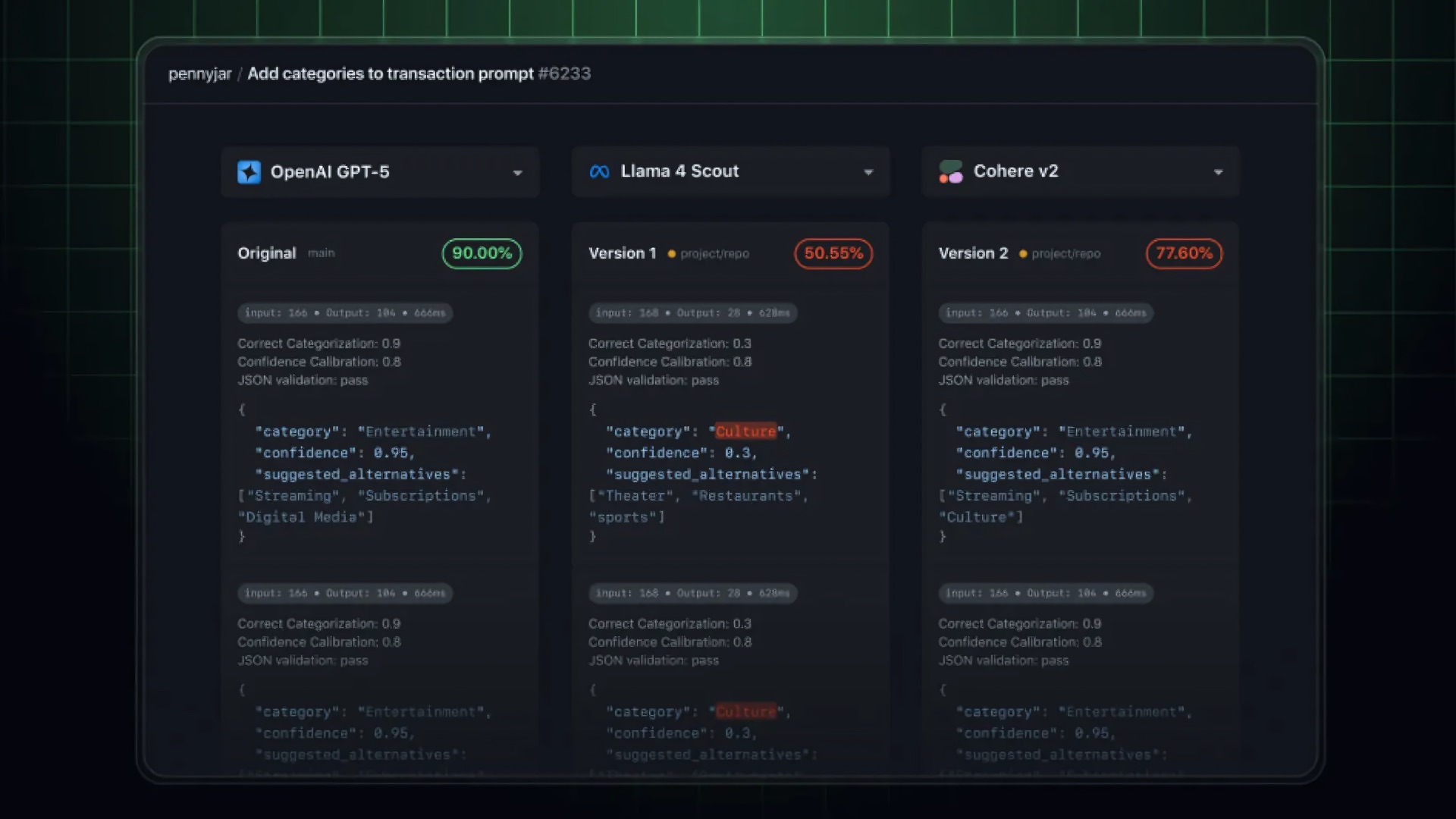Select the main branch label on Original
The width and height of the screenshot is (1456, 819).
click(321, 253)
